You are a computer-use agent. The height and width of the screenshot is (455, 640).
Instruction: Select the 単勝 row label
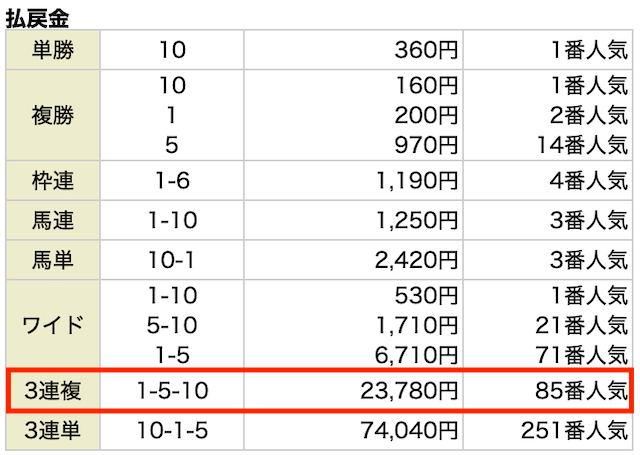pos(53,50)
